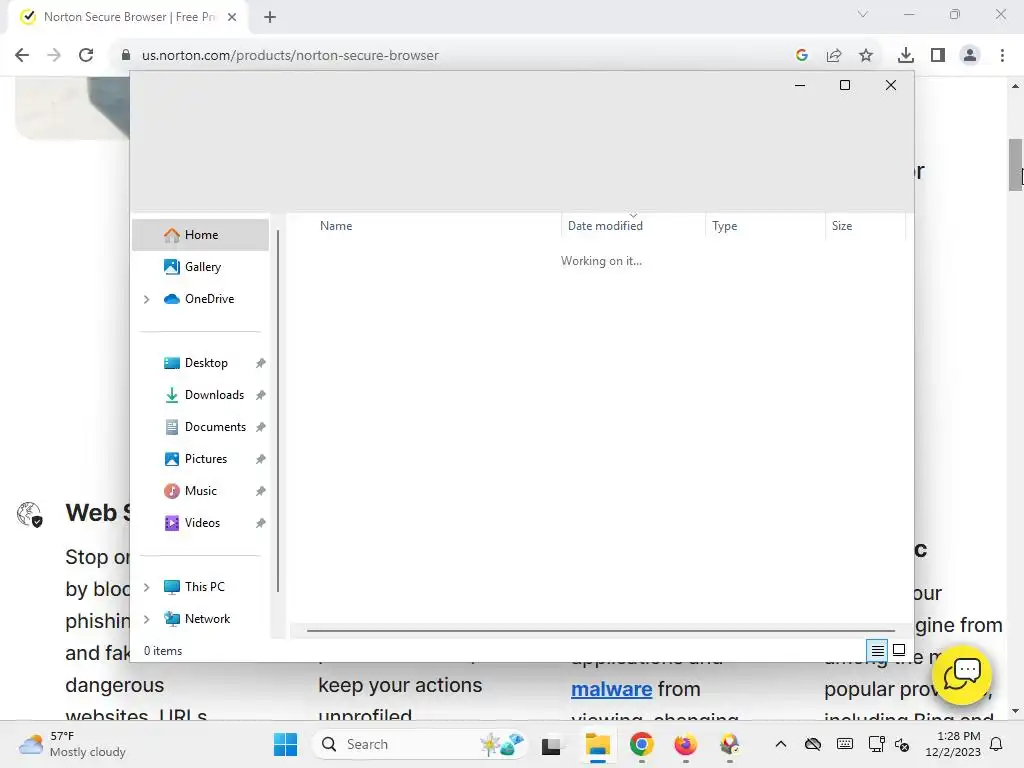Open a new Chrome tab

pos(270,17)
